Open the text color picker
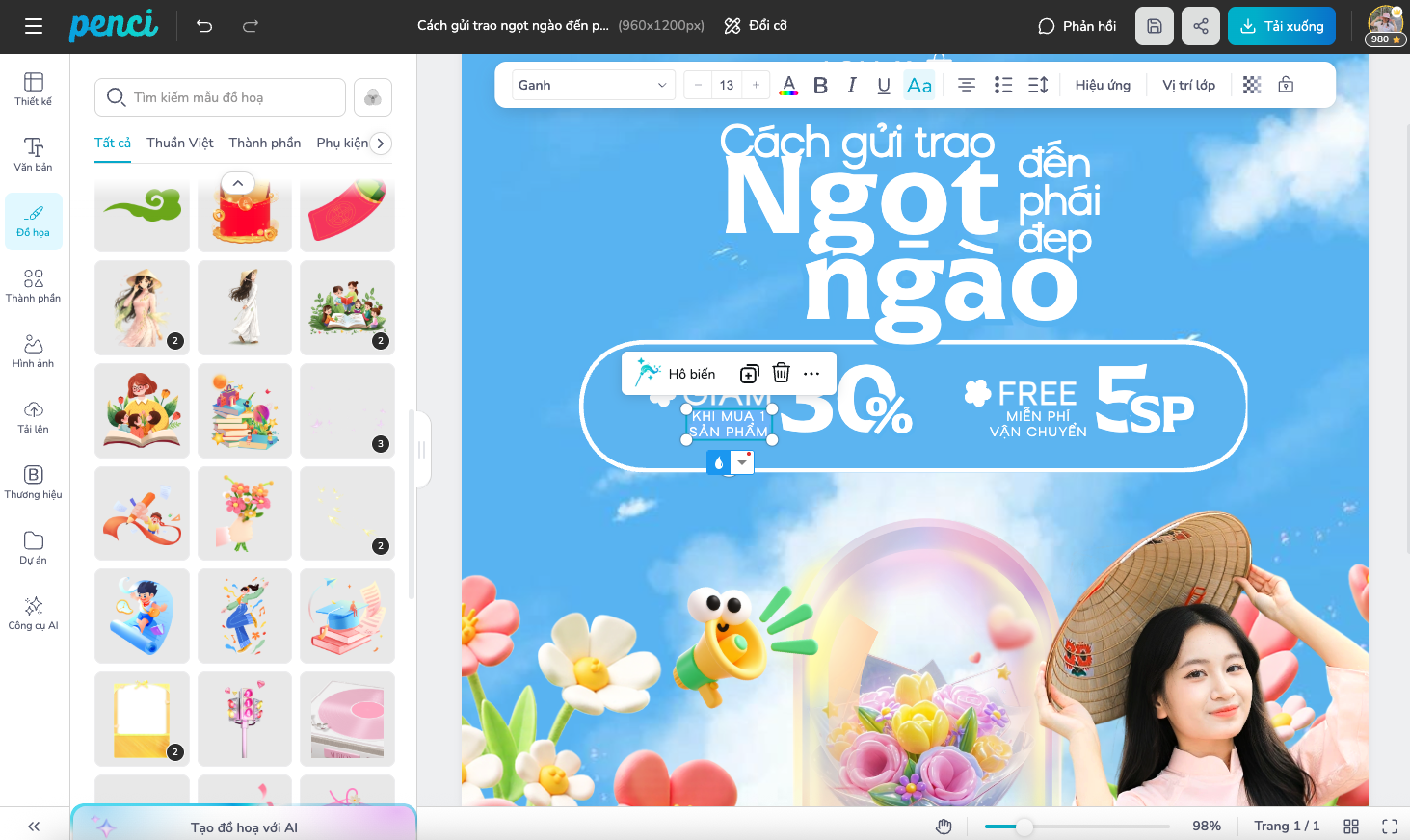The image size is (1410, 840). (x=788, y=85)
